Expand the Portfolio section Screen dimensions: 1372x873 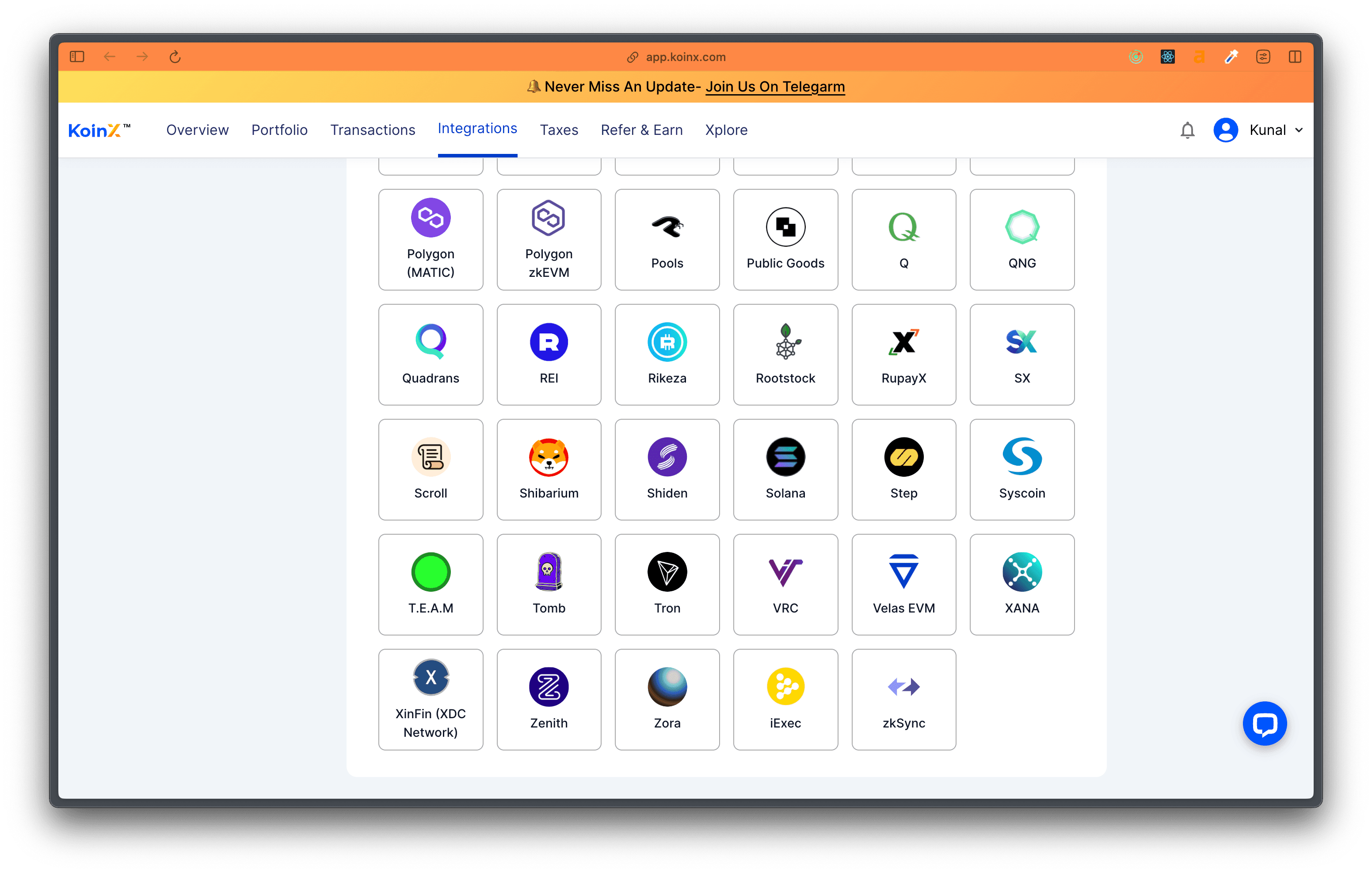coord(278,129)
